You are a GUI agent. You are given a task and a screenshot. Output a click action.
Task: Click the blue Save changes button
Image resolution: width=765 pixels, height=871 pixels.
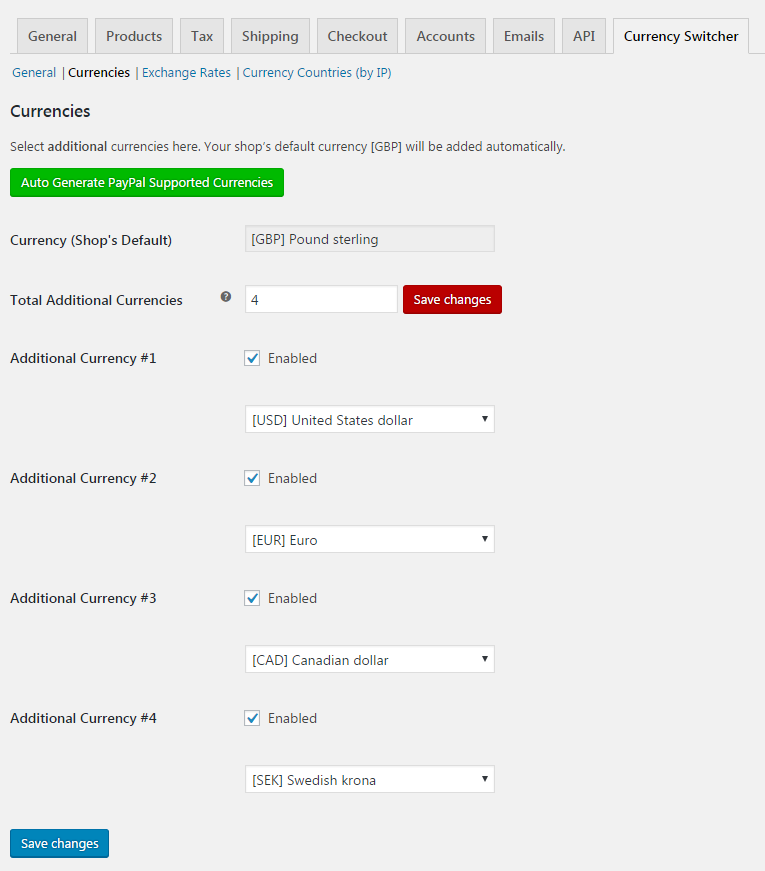pyautogui.click(x=59, y=843)
